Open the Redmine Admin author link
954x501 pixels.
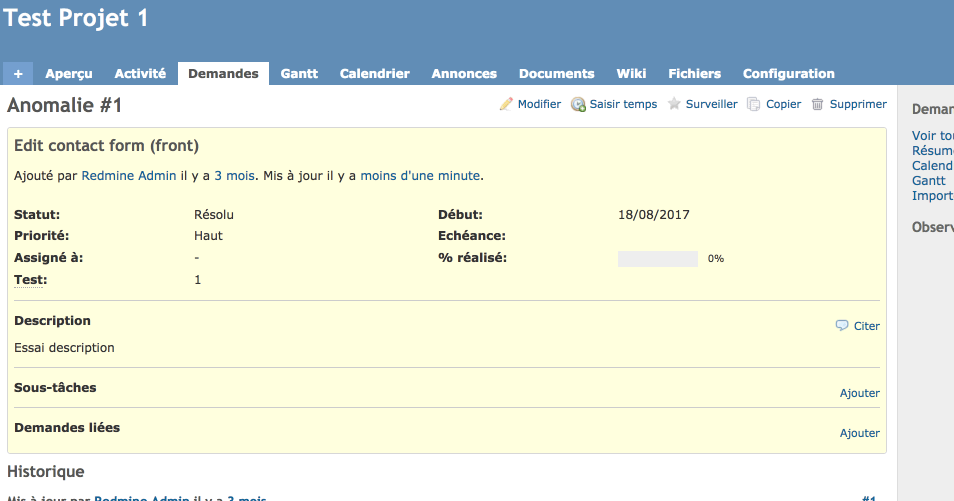[x=128, y=176]
